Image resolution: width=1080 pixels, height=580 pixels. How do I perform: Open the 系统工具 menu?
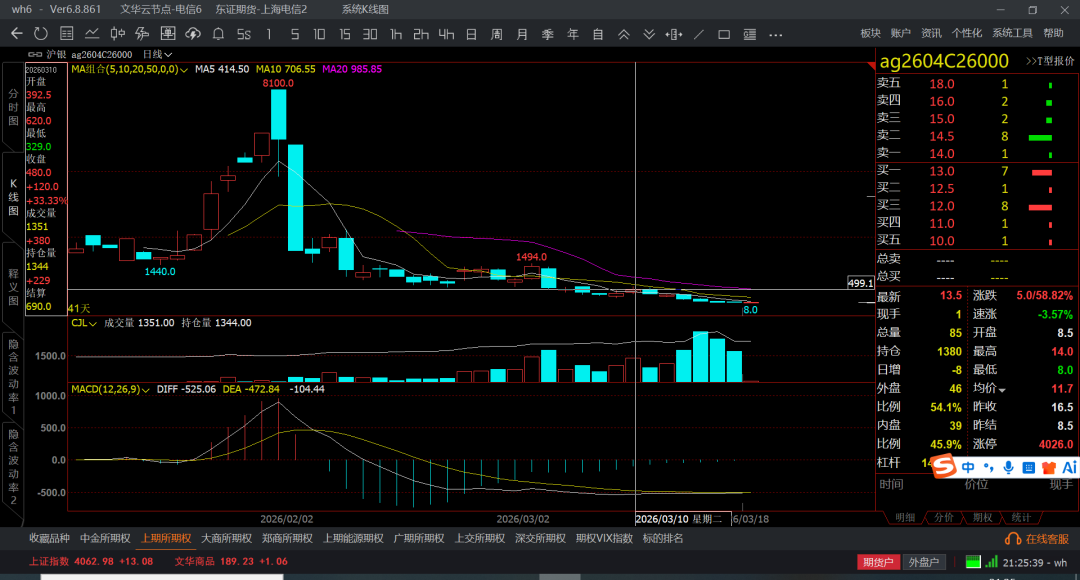(1012, 33)
